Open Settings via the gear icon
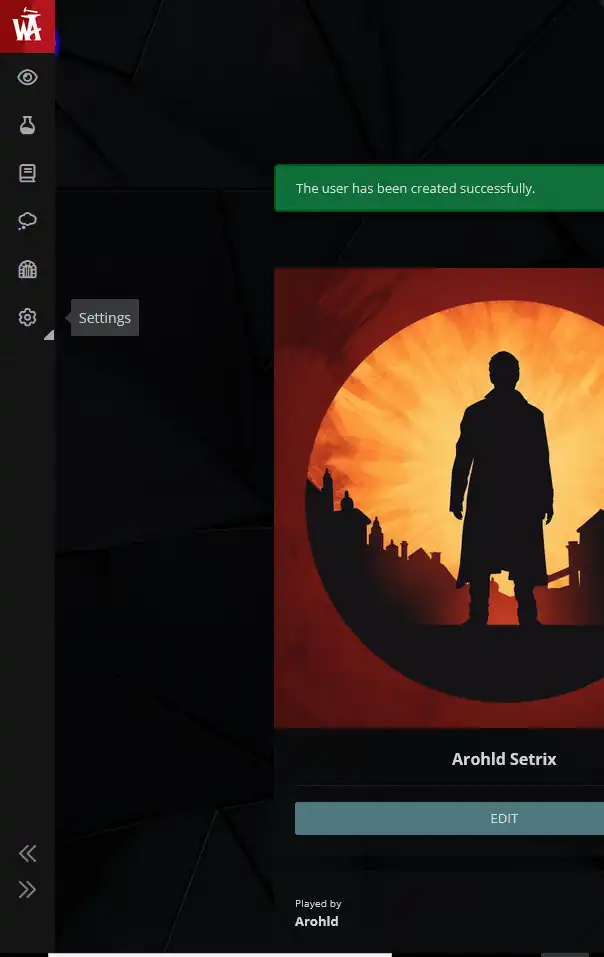Viewport: 604px width, 957px height. [x=27, y=317]
